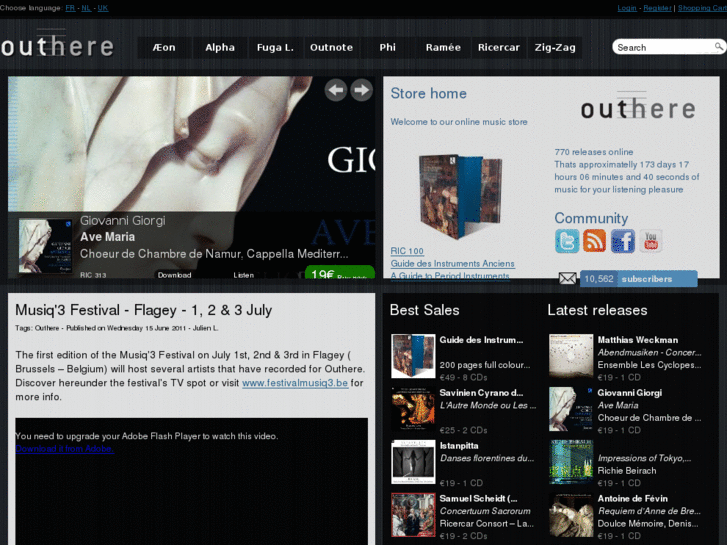Click the green 19€ price button

click(x=340, y=273)
